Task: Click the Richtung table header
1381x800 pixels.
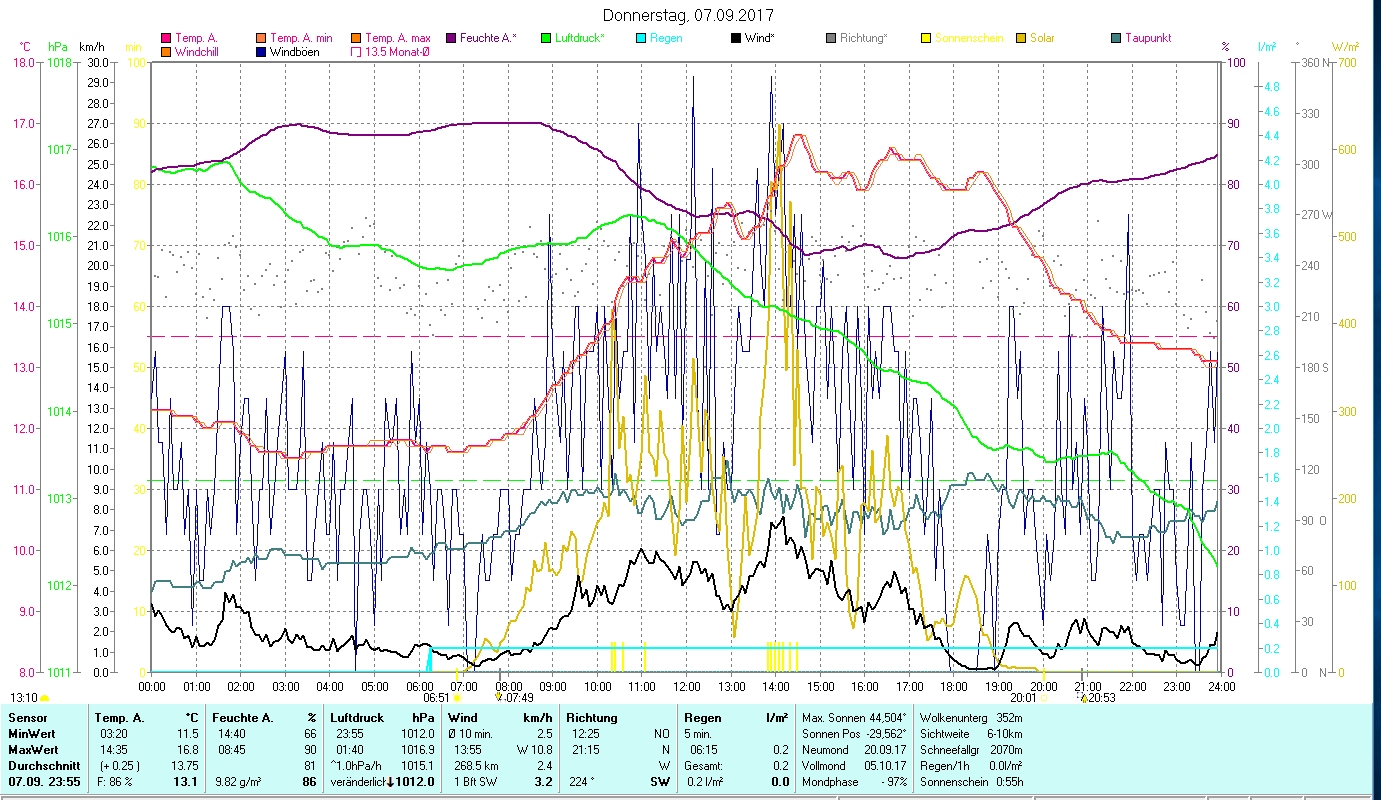Action: click(592, 718)
